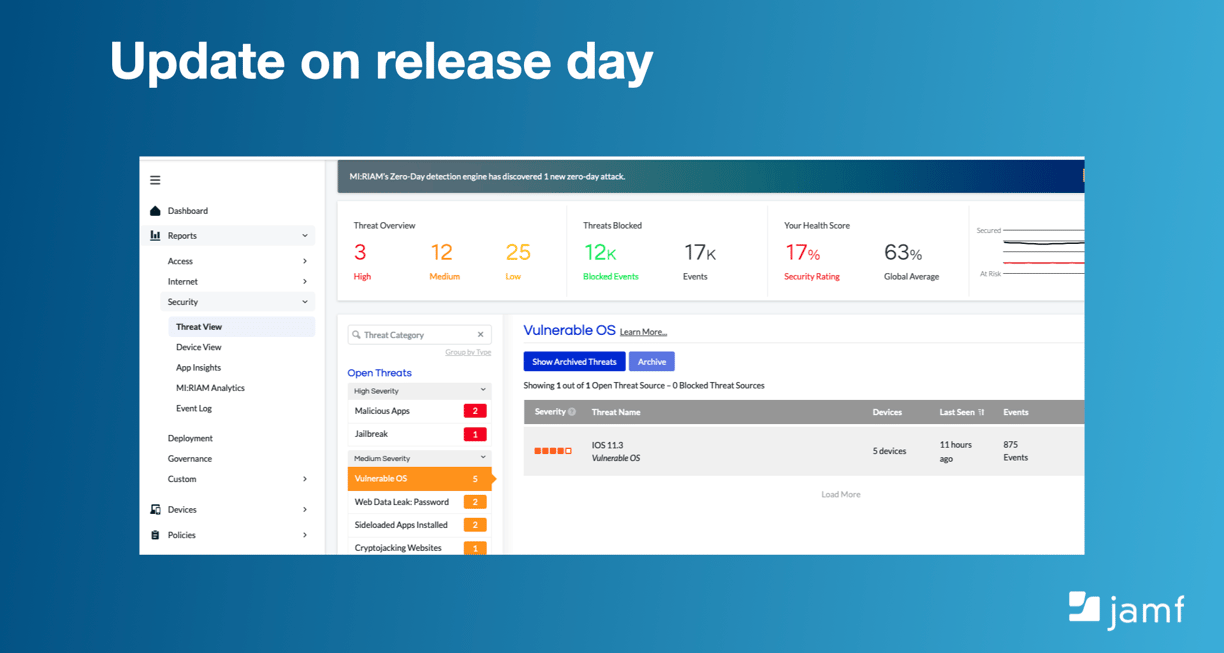The image size is (1224, 653).
Task: Open MI:RIAM Analytics page
Action: tap(210, 388)
